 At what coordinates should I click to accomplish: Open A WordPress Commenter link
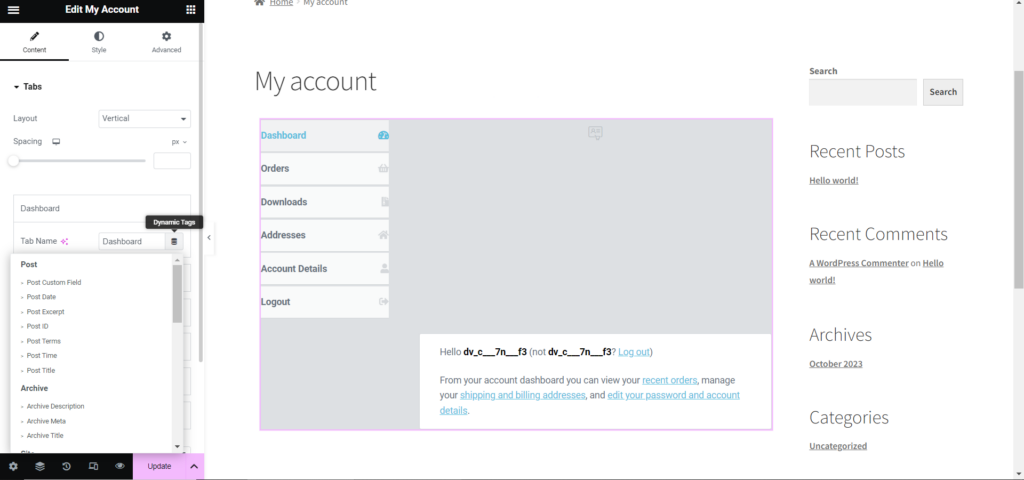click(859, 263)
